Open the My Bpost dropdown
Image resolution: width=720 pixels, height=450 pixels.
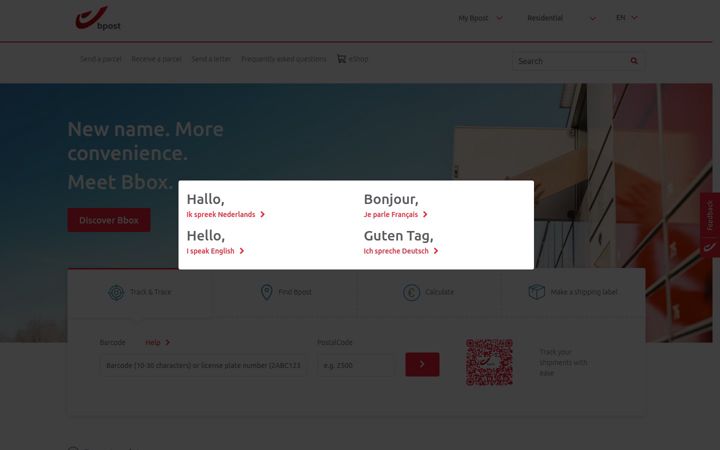pos(480,18)
